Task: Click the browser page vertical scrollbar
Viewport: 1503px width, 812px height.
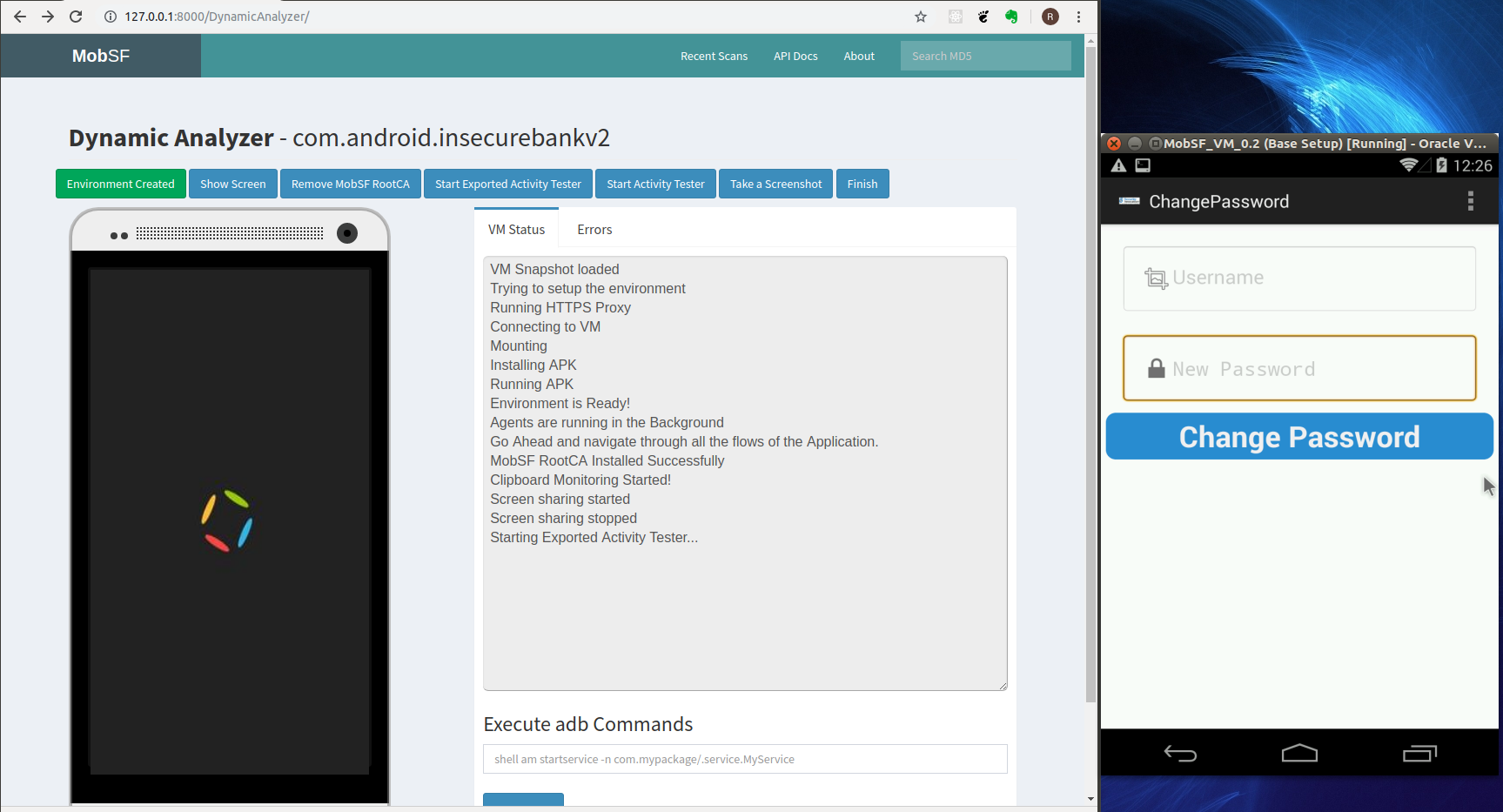Action: coord(1090,374)
